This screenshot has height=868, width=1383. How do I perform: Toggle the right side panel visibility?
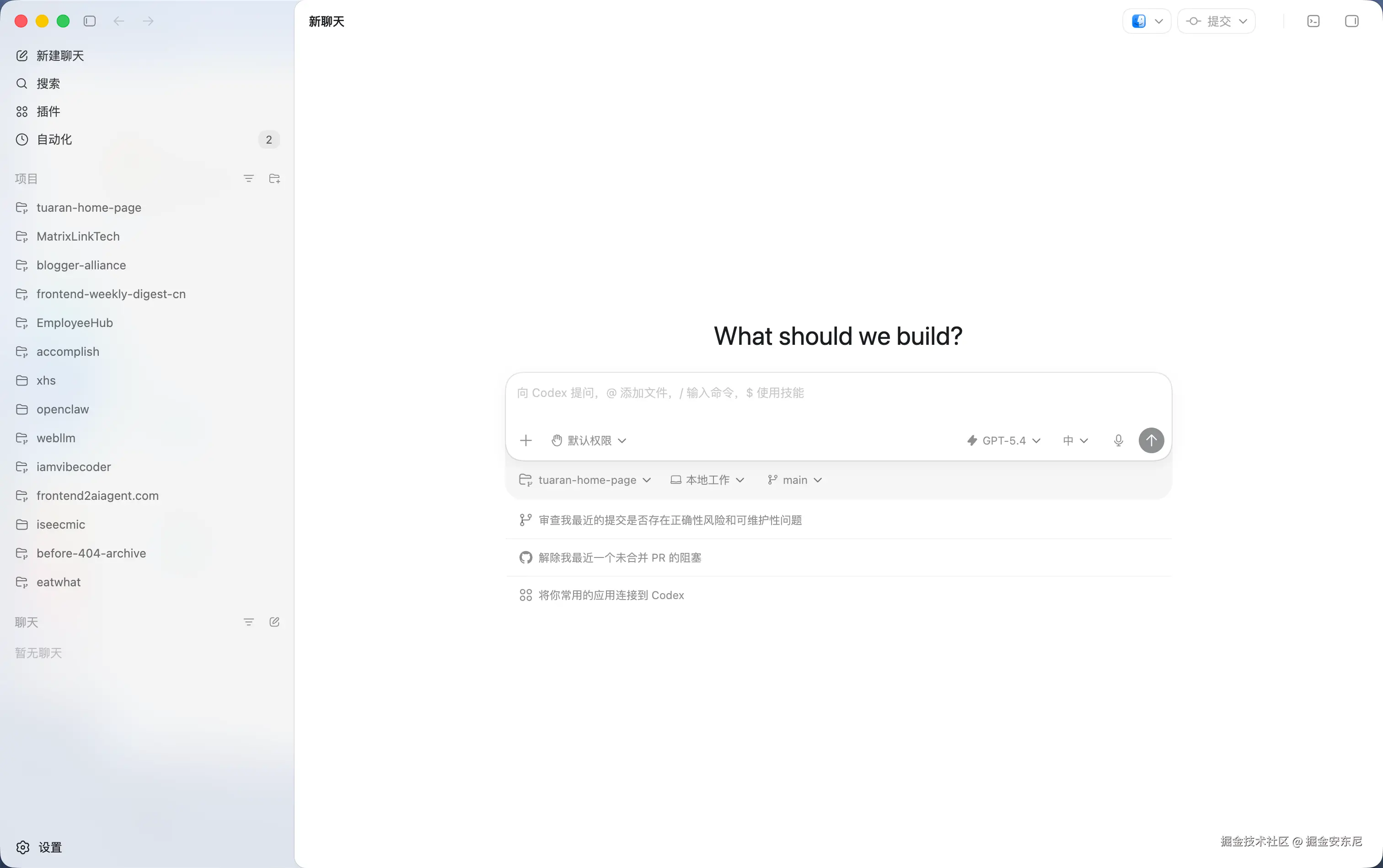1351,21
